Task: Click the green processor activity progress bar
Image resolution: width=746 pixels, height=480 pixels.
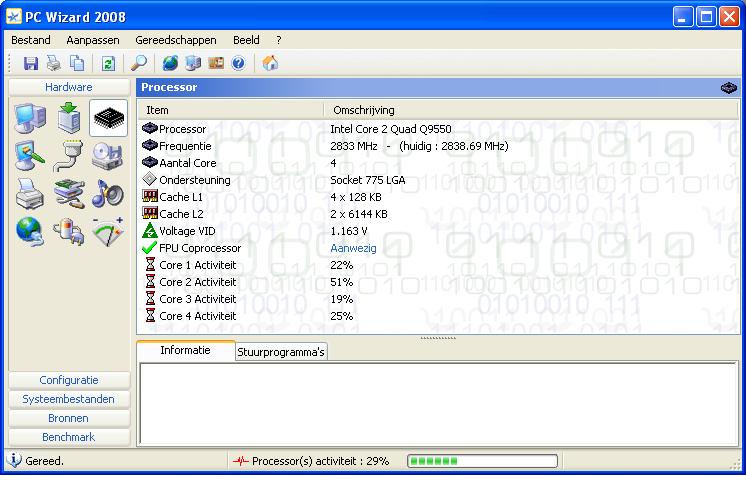Action: (x=481, y=461)
